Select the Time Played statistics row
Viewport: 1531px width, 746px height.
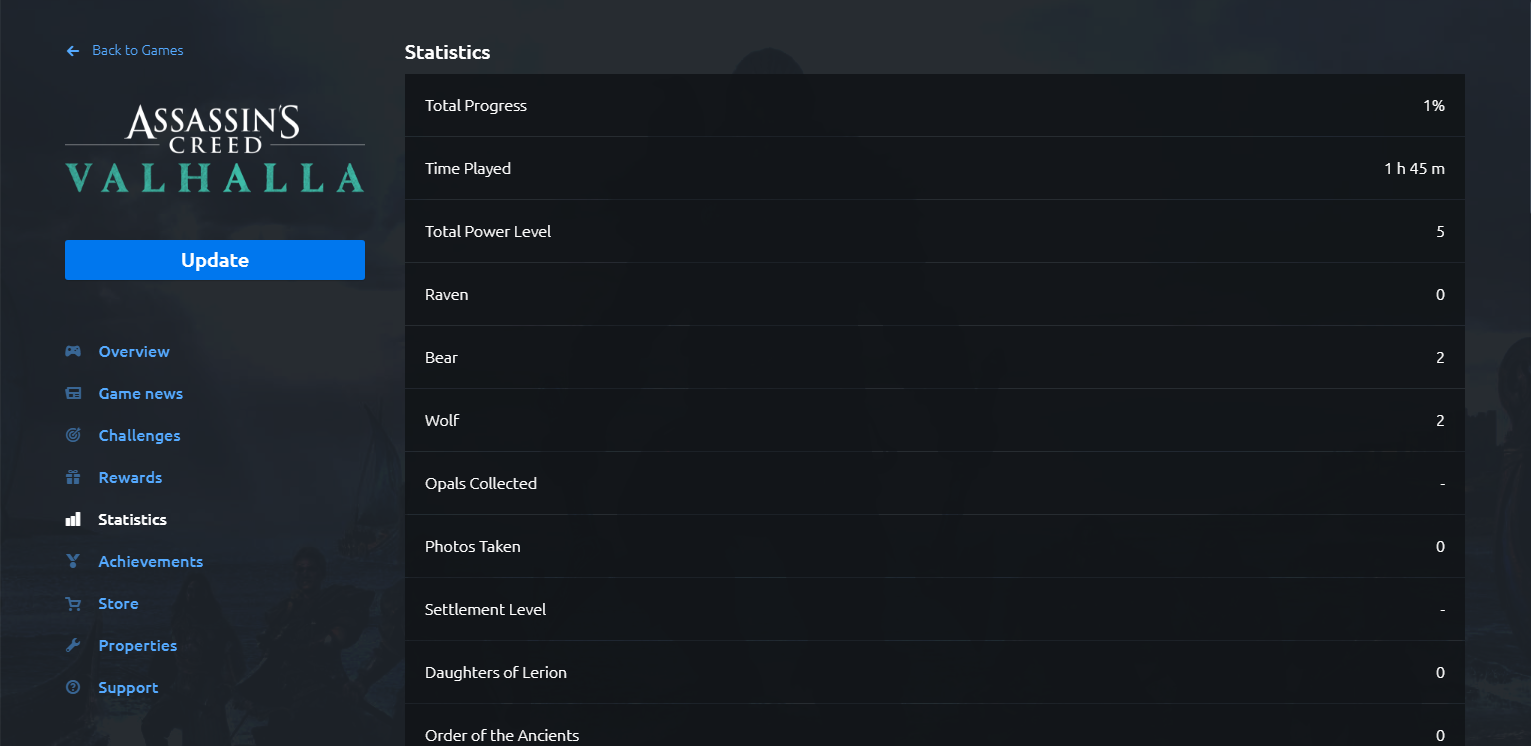pos(935,168)
